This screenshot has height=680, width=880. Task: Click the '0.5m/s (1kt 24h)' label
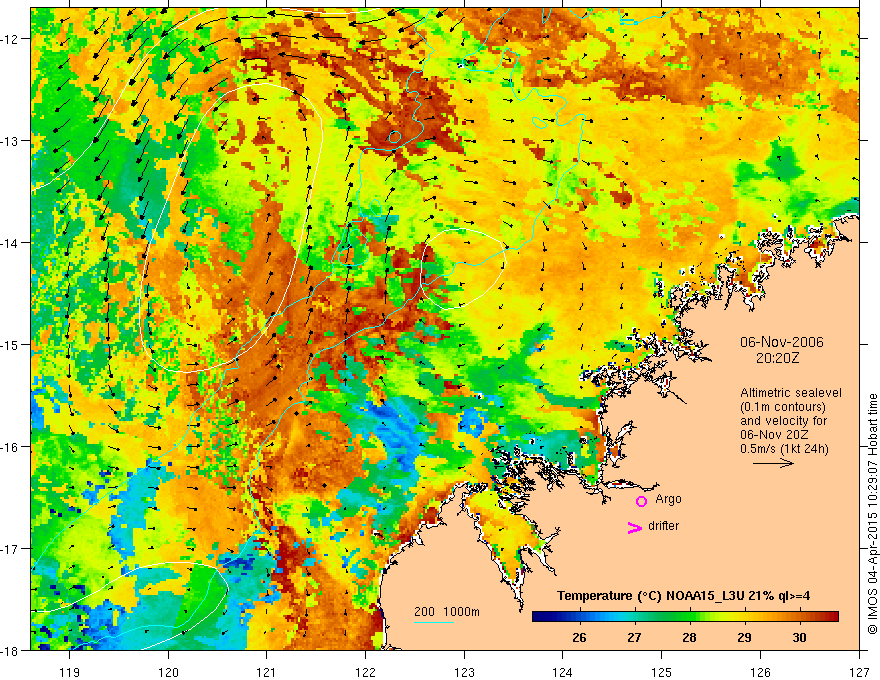coord(784,449)
